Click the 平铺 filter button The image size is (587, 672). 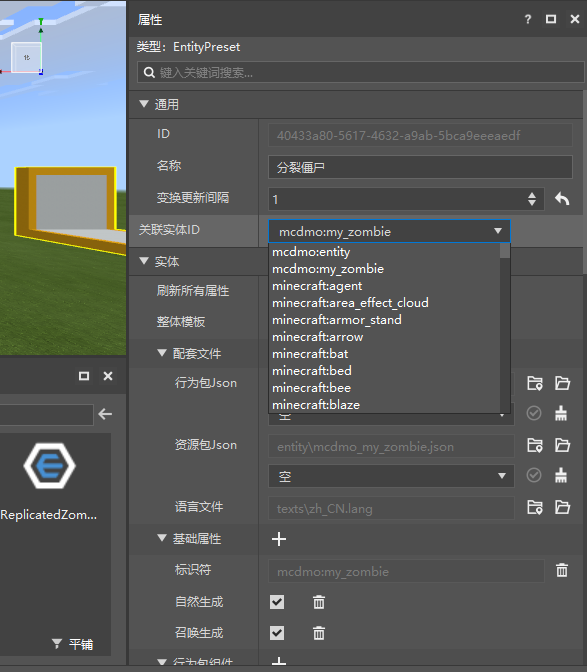click(72, 644)
